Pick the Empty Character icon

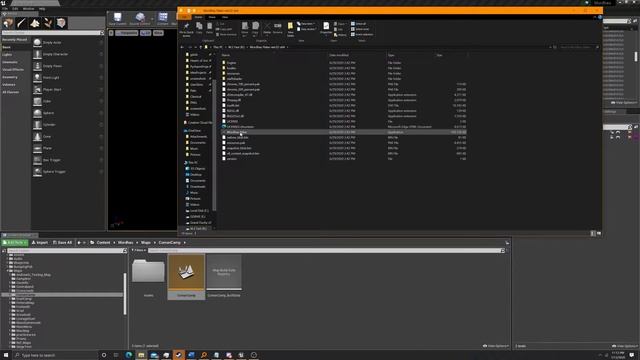37,54
